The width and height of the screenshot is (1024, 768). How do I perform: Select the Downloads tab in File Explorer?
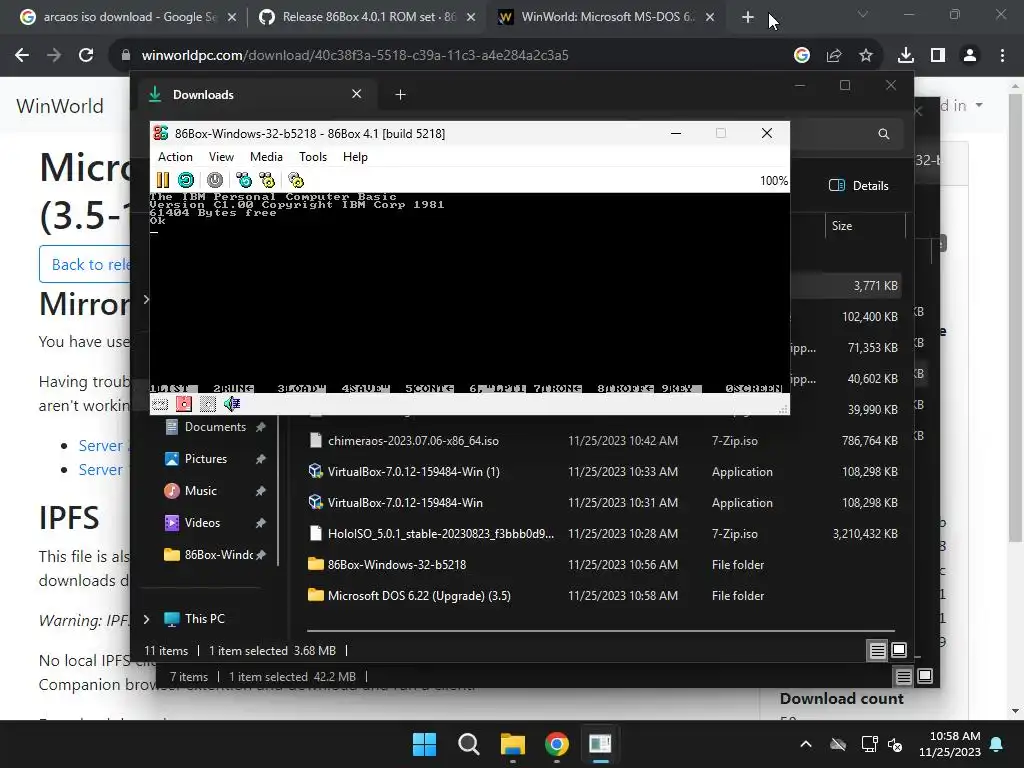(255, 95)
